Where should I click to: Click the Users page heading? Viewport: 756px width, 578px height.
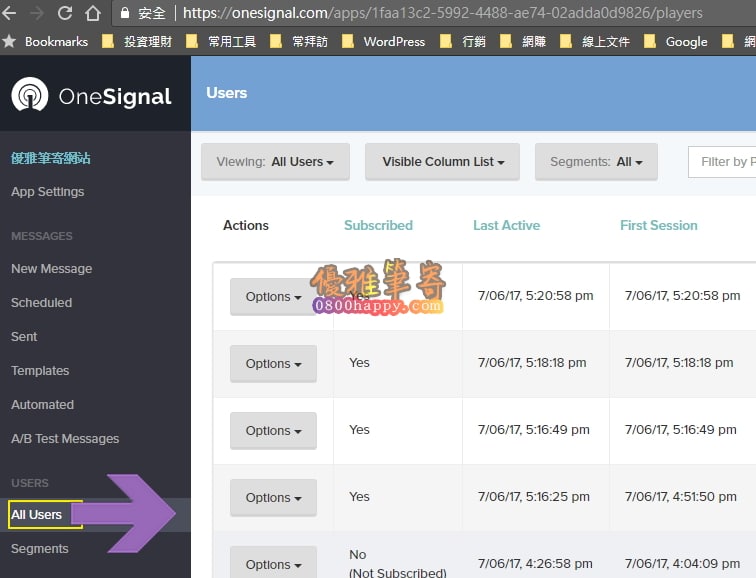(227, 93)
